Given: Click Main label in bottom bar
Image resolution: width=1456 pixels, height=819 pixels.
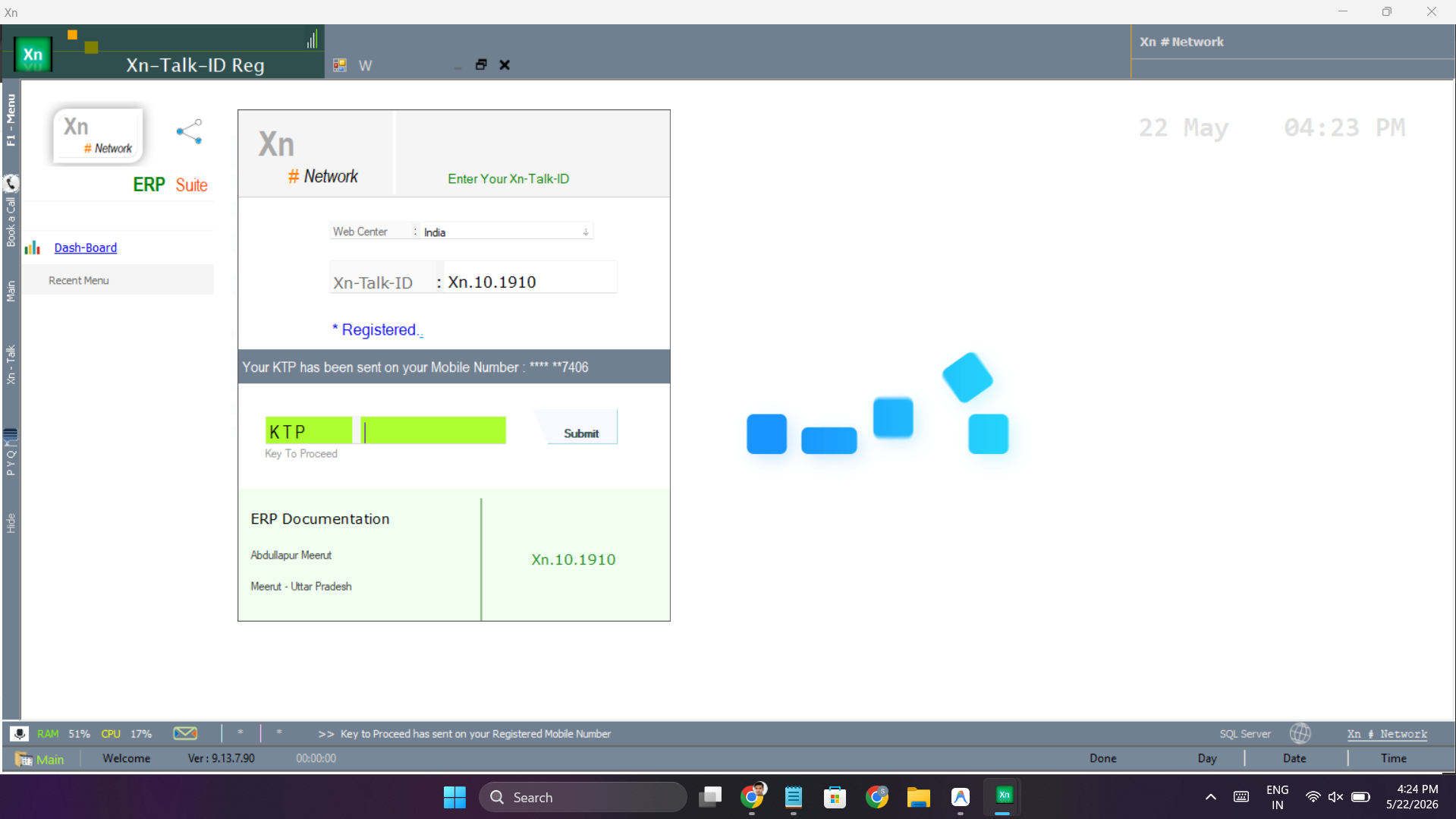Looking at the screenshot, I should pyautogui.click(x=50, y=759).
